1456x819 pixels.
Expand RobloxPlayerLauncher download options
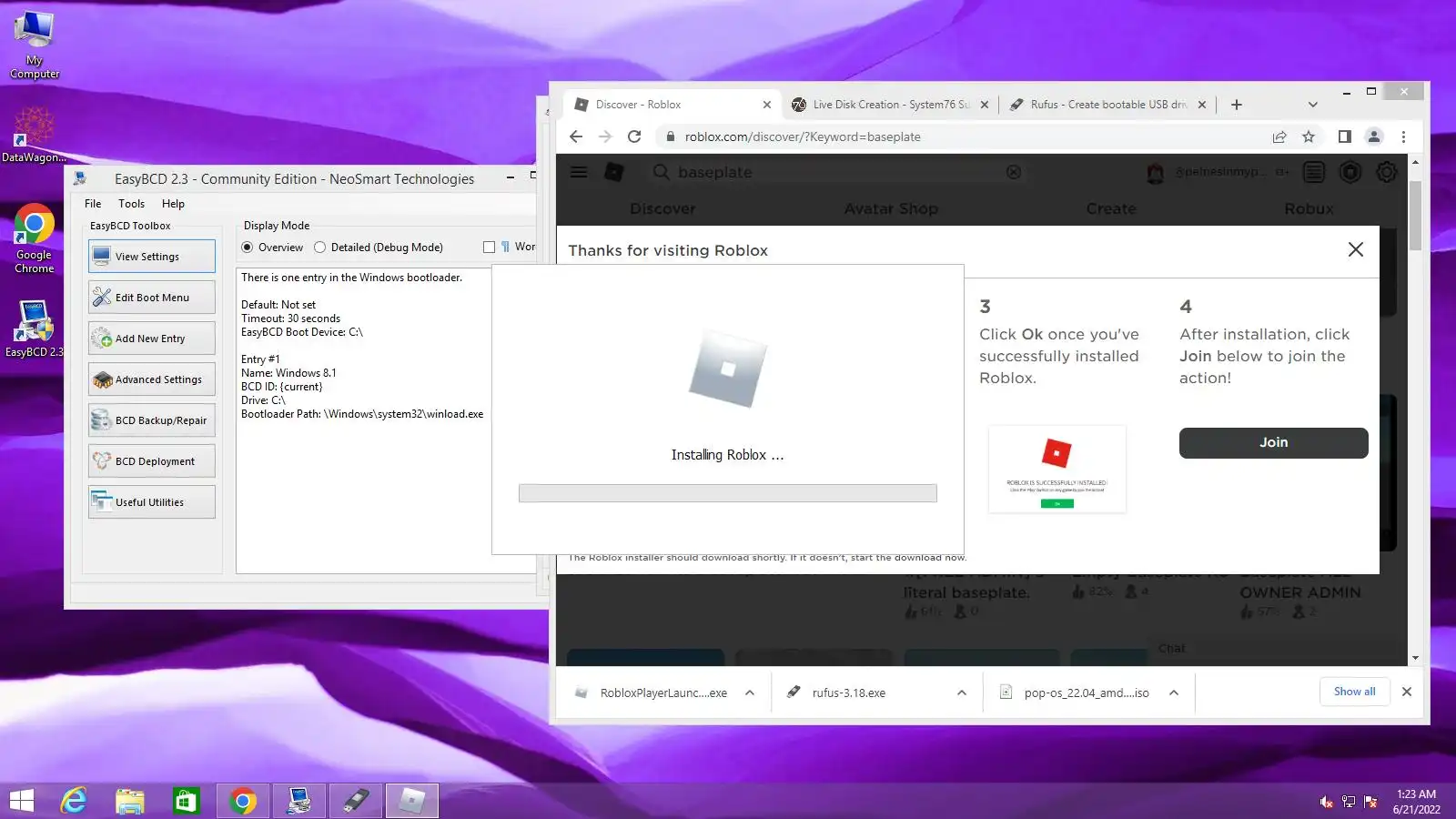[749, 693]
